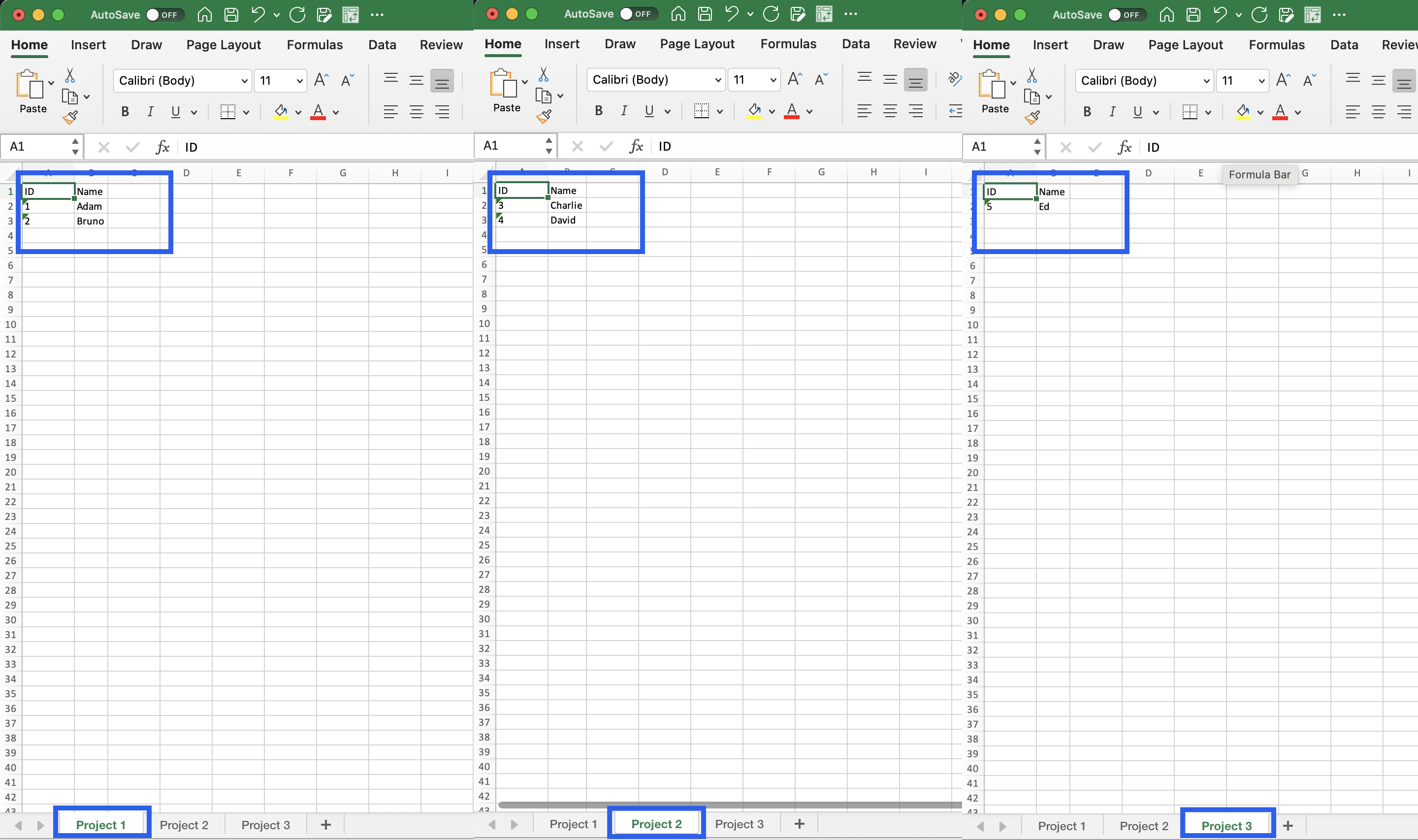Switch to the Project 3 sheet tab in the leftmost window

pos(265,825)
